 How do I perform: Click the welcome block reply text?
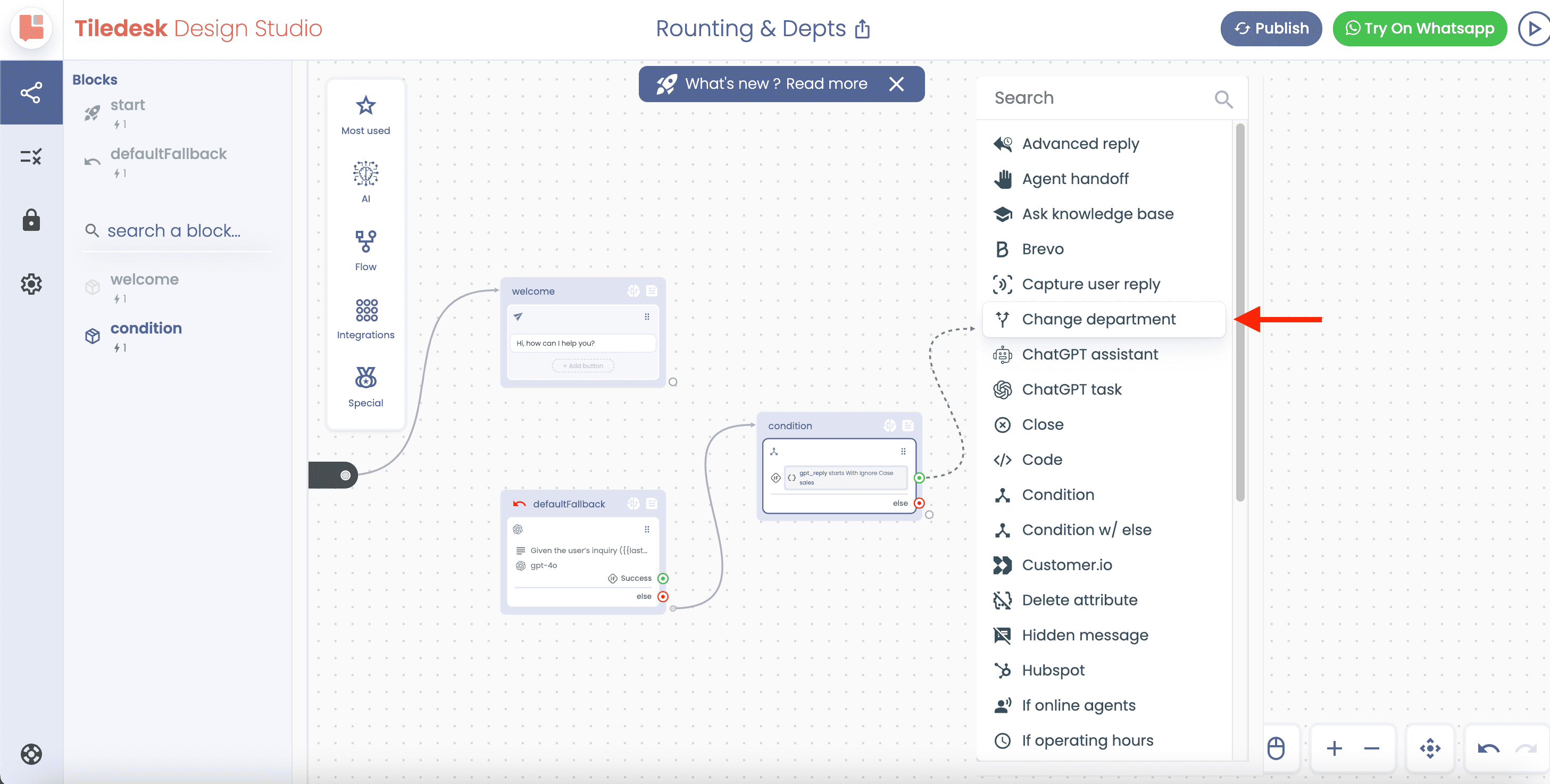pyautogui.click(x=582, y=343)
